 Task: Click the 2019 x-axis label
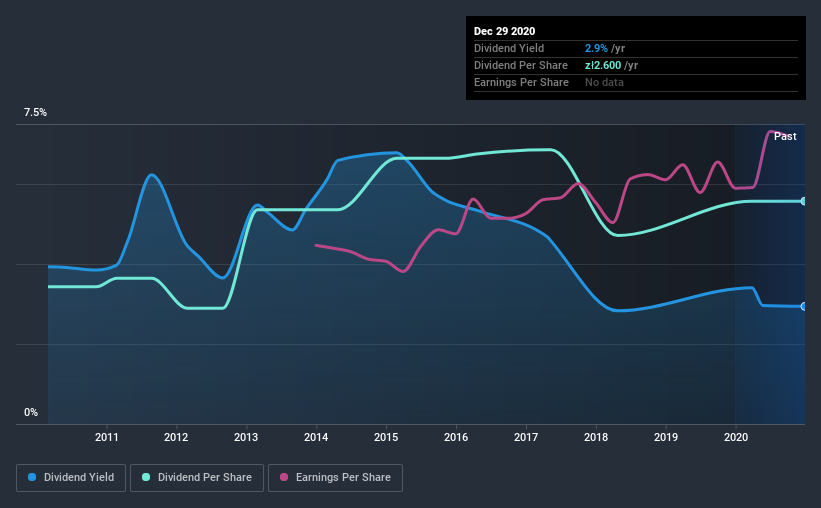[x=666, y=437]
